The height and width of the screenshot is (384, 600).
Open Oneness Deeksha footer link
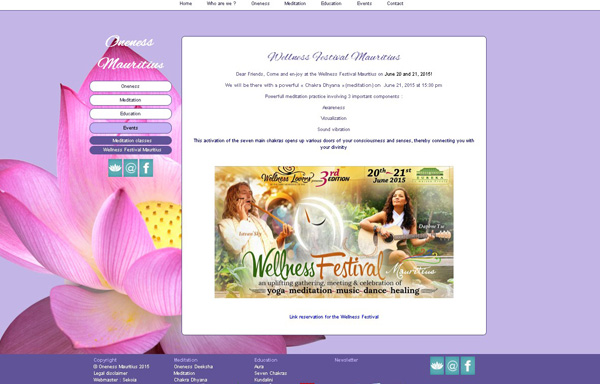pyautogui.click(x=193, y=366)
